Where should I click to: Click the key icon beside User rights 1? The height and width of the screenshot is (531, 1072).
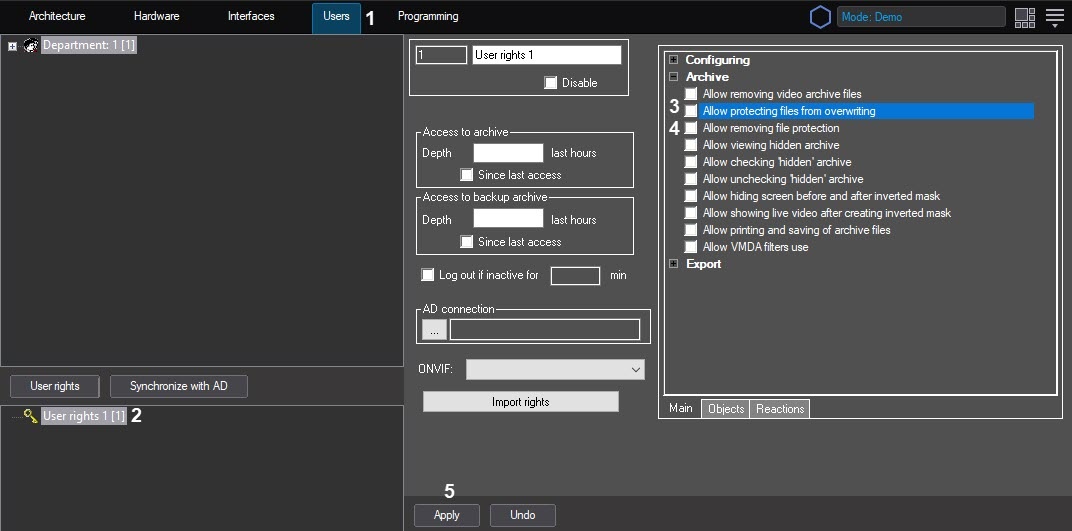coord(30,416)
